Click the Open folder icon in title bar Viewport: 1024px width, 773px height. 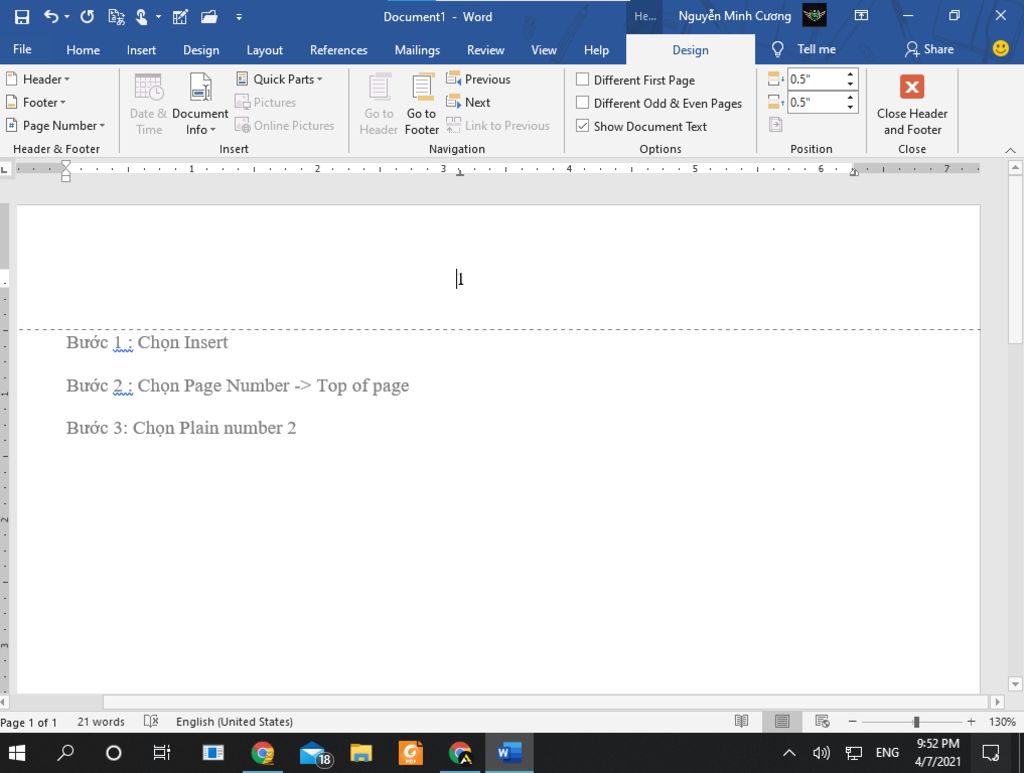[x=209, y=17]
